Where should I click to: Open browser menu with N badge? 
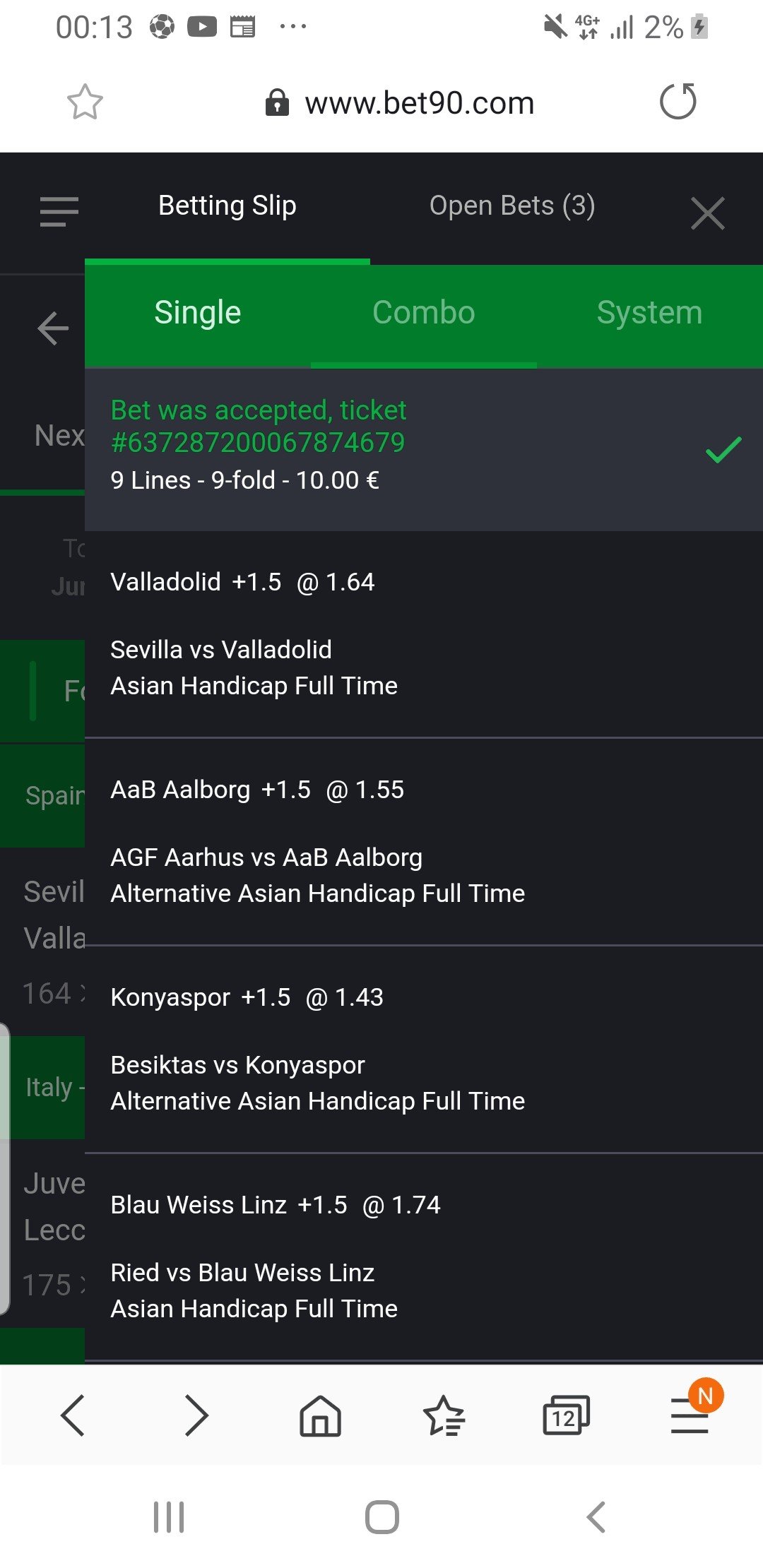(690, 1414)
